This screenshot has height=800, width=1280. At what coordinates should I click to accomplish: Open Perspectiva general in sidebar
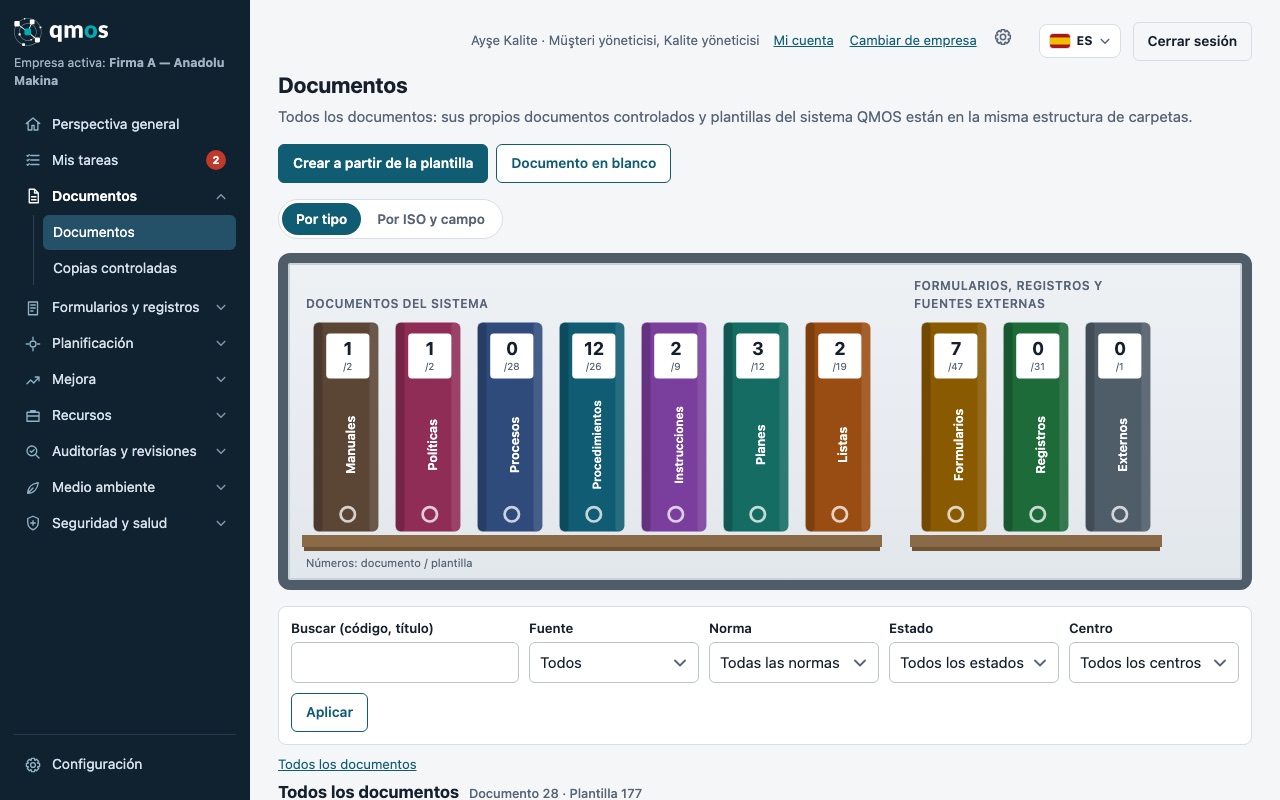coord(125,124)
